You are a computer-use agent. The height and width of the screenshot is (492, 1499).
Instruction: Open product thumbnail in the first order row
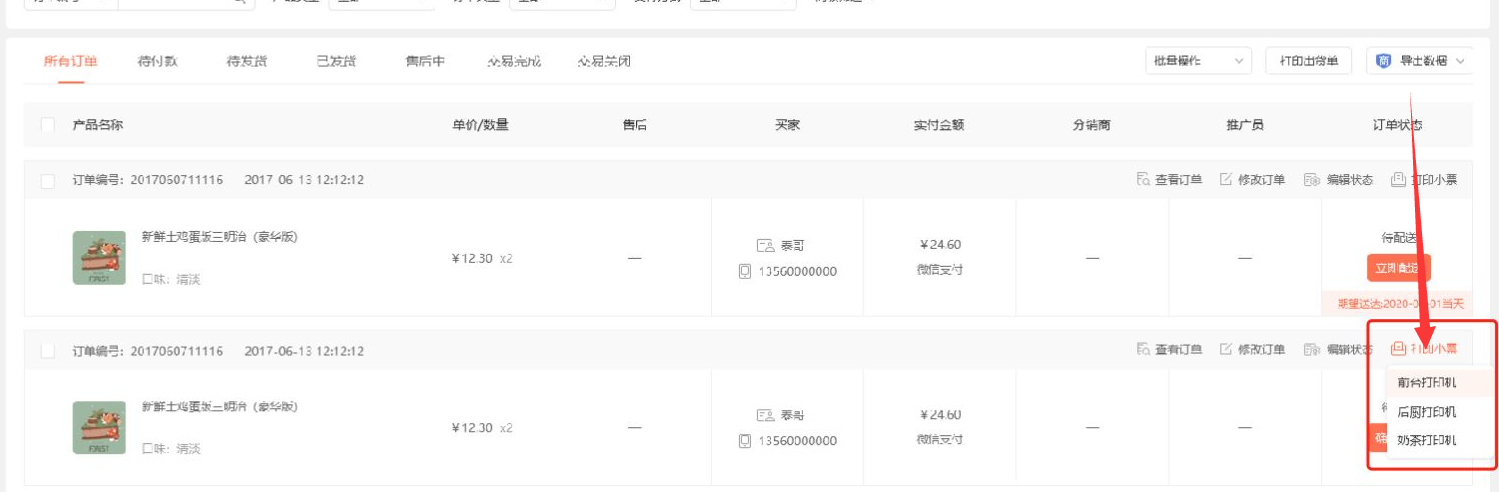(x=99, y=258)
